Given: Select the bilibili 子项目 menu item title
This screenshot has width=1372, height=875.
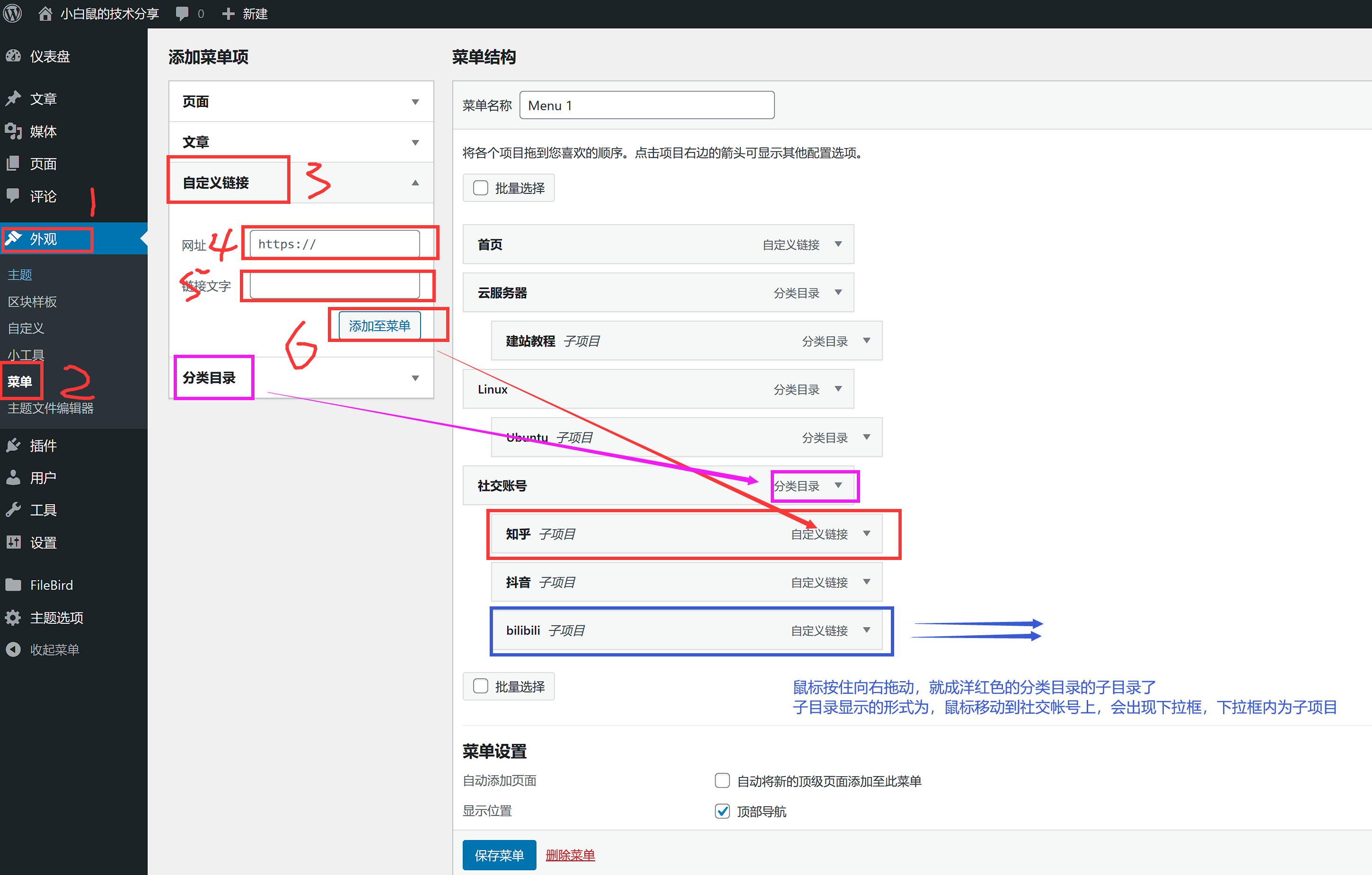Looking at the screenshot, I should click(x=545, y=630).
